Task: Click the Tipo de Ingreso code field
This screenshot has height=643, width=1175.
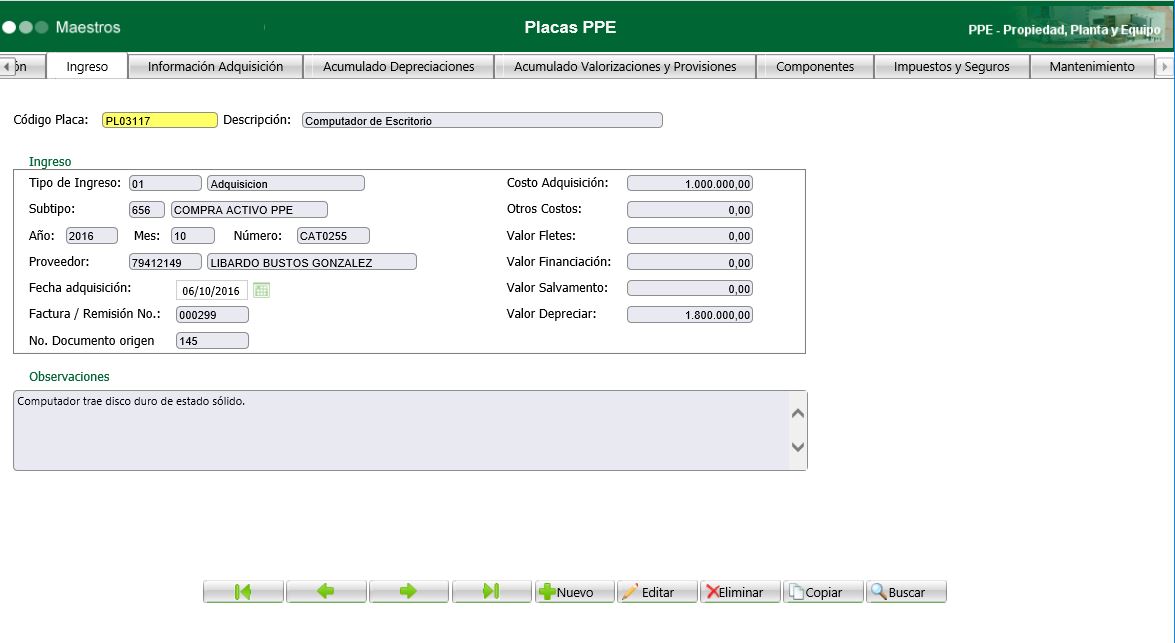Action: tap(165, 183)
